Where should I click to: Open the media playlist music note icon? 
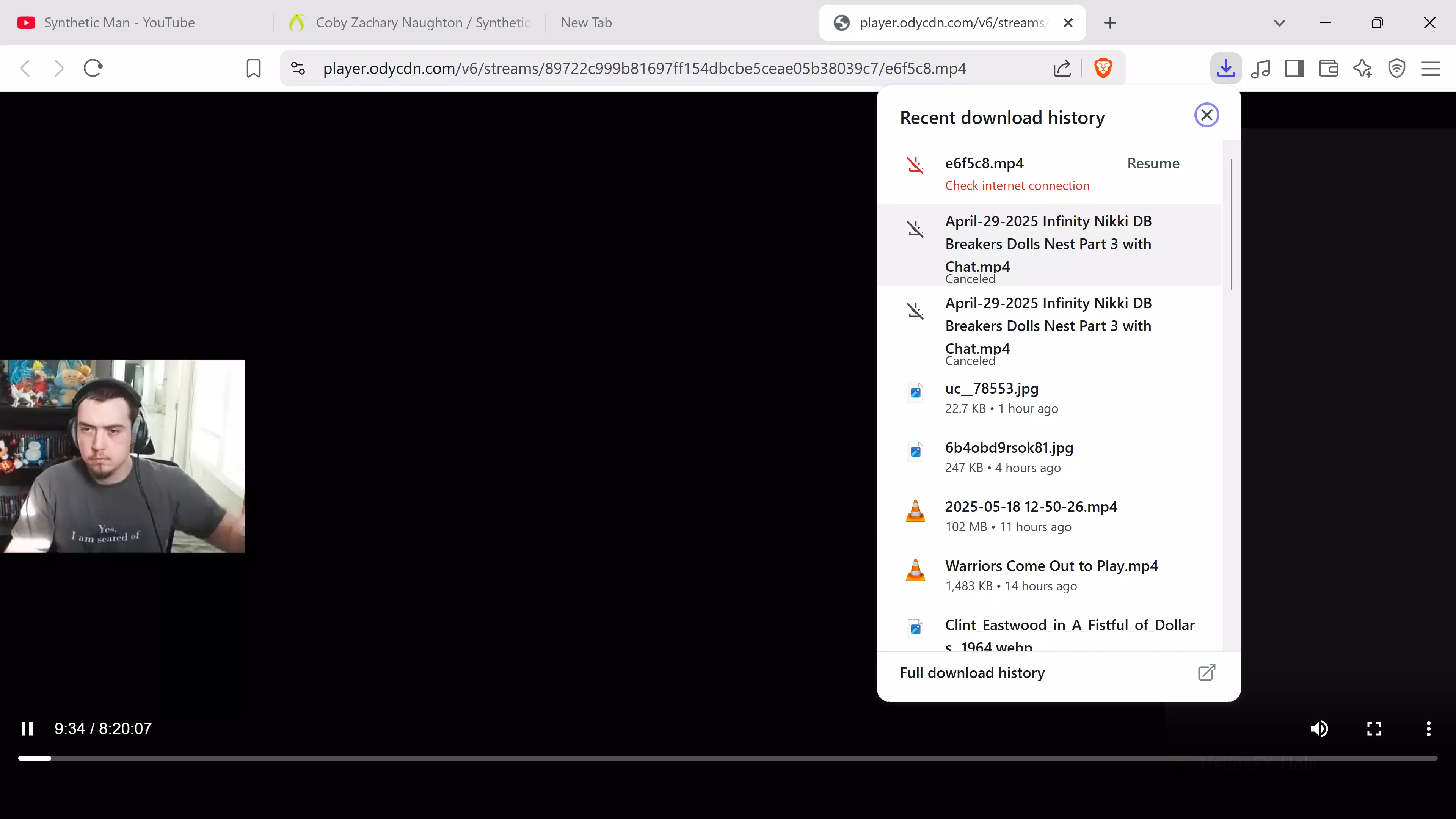(1260, 68)
